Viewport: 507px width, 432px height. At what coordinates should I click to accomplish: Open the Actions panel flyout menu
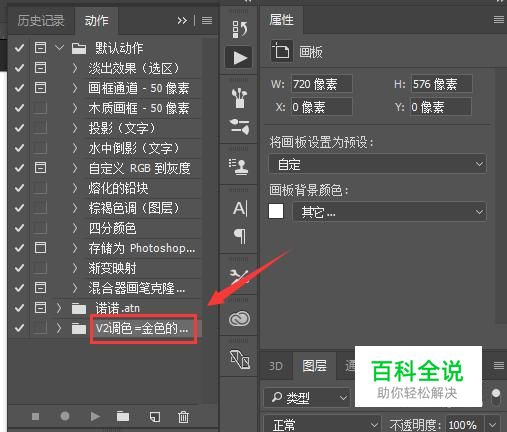207,21
